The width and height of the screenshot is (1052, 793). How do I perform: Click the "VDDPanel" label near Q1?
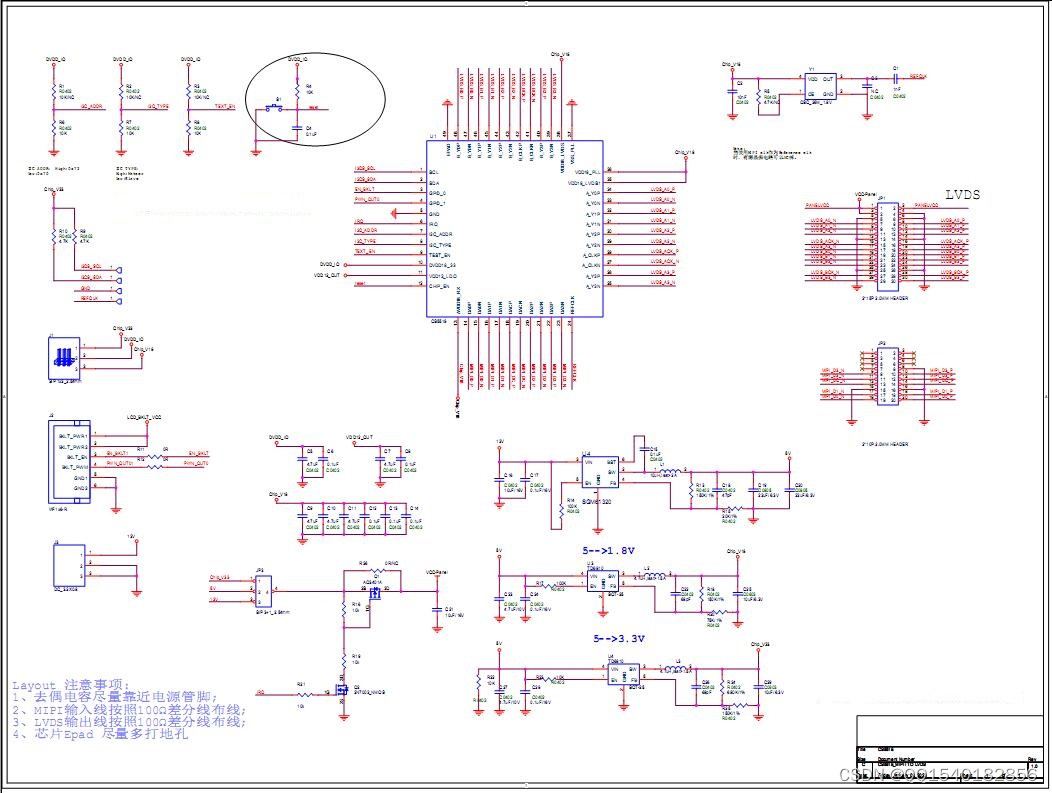tap(437, 572)
